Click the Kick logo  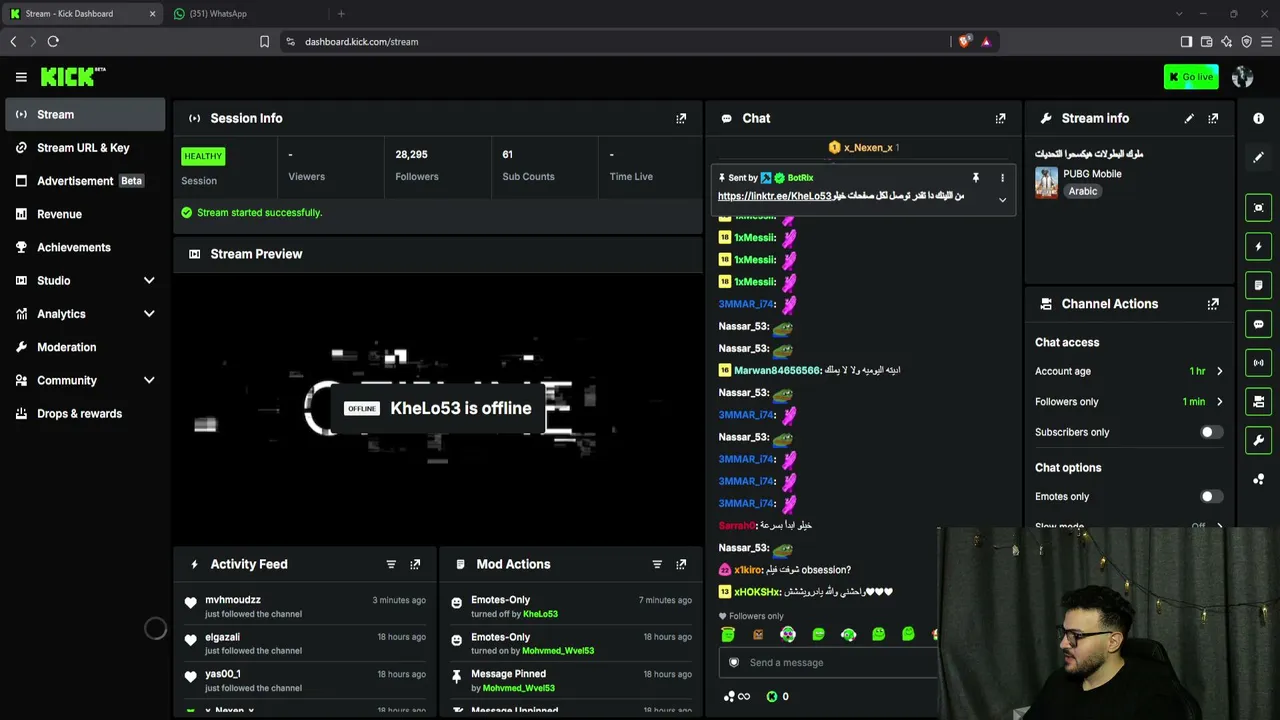coord(72,77)
